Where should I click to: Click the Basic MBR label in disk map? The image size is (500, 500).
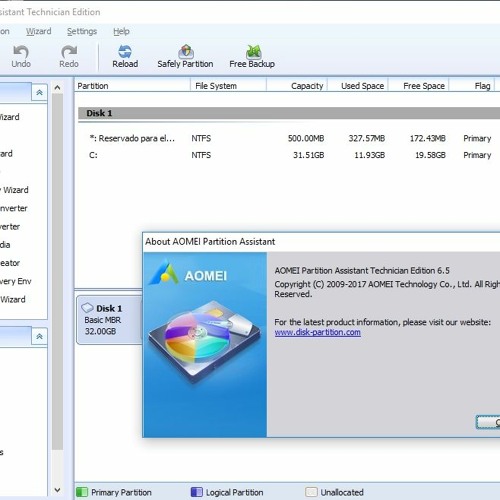pyautogui.click(x=103, y=320)
